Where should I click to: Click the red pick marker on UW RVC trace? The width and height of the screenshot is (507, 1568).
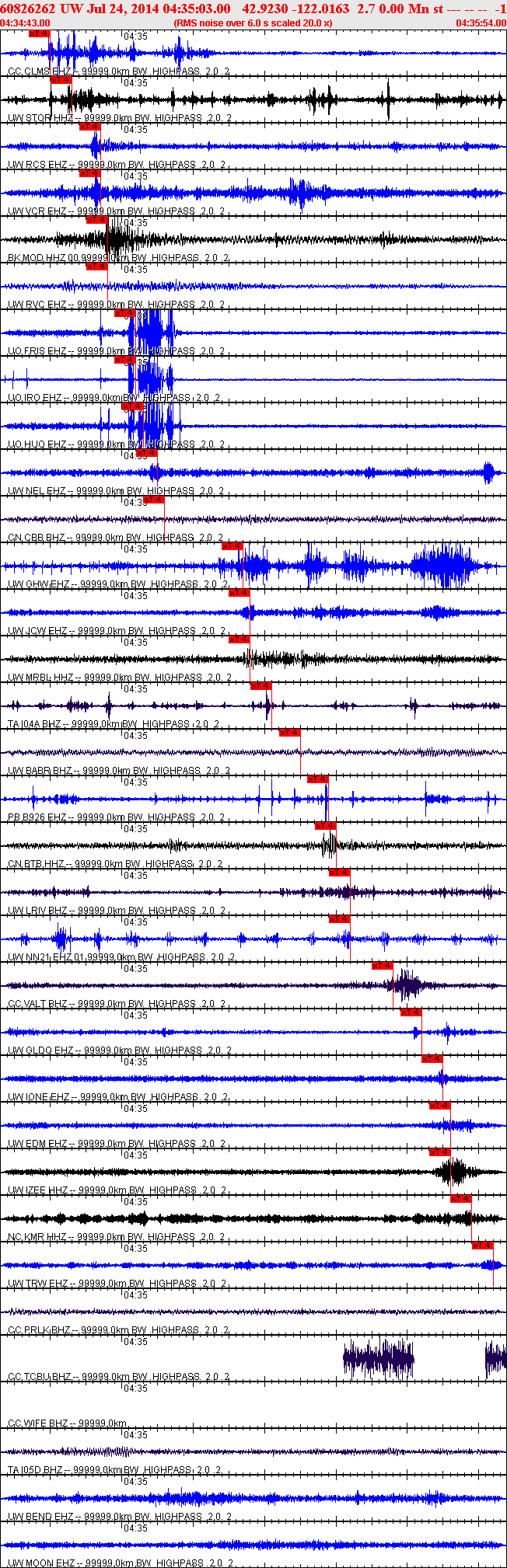point(96,267)
